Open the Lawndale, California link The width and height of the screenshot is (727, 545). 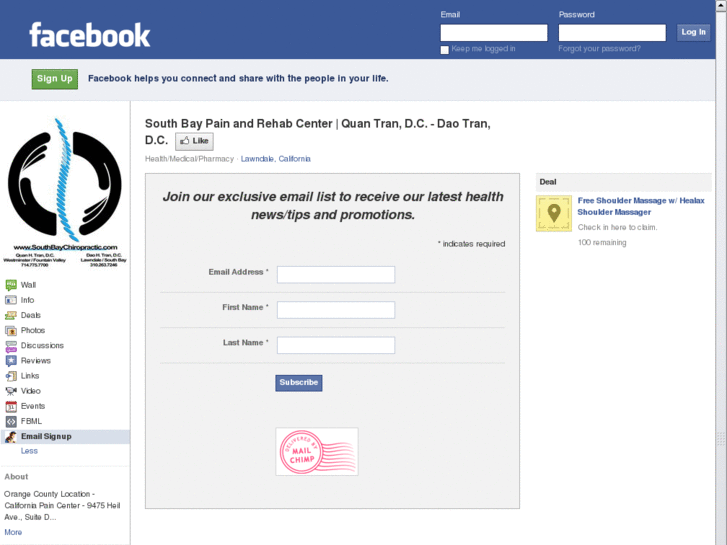coord(275,159)
